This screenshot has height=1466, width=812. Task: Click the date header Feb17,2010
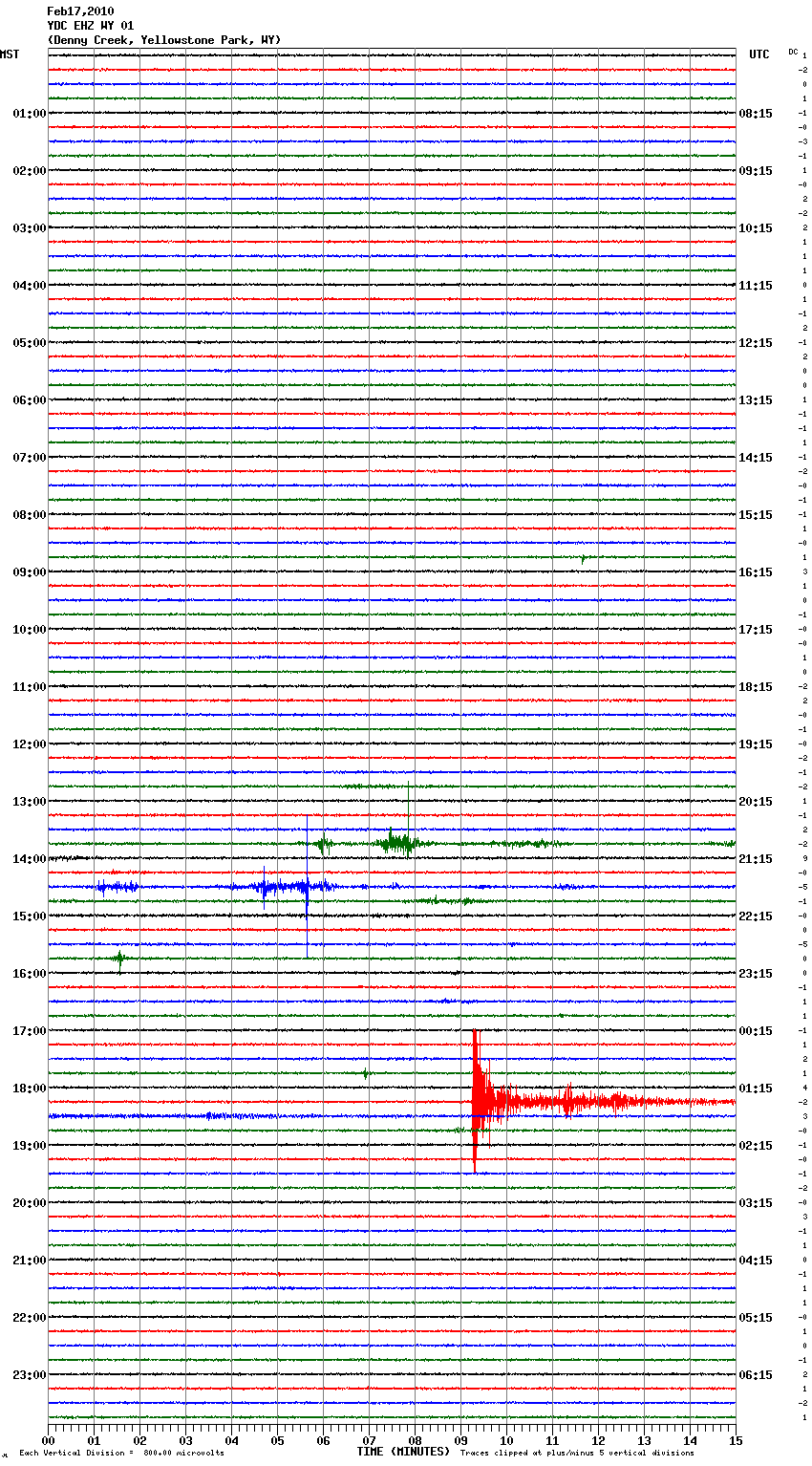tap(80, 11)
